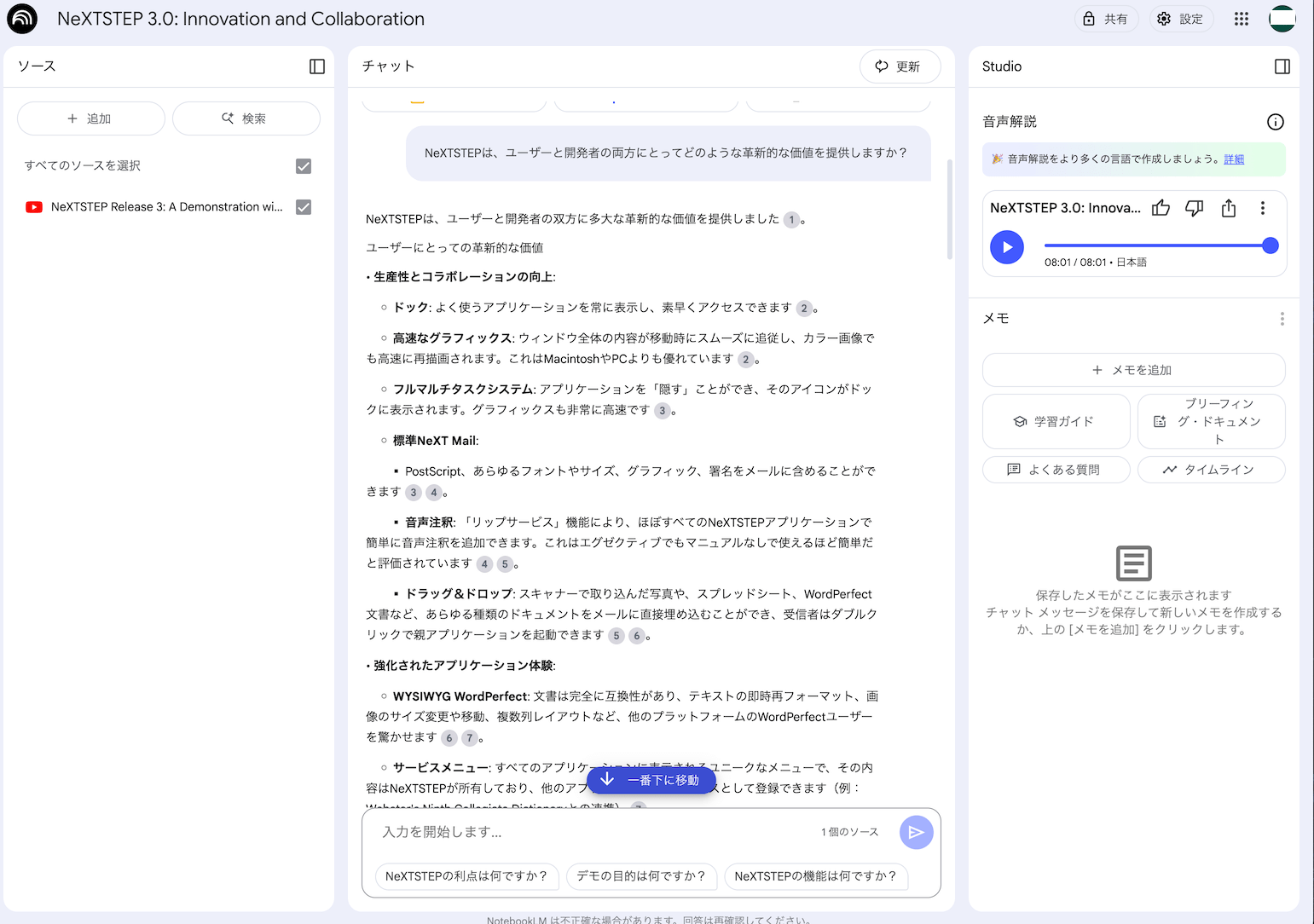Viewport: 1314px width, 924px height.
Task: Open the 詳細 link in audio banner
Action: tap(1234, 159)
